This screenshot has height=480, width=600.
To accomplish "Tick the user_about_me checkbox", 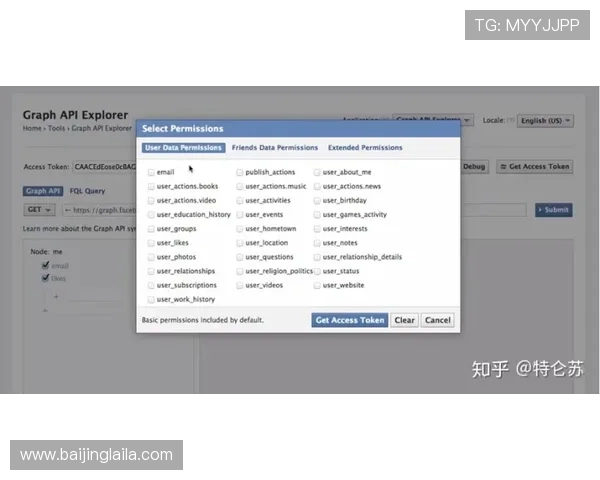I will [x=317, y=172].
